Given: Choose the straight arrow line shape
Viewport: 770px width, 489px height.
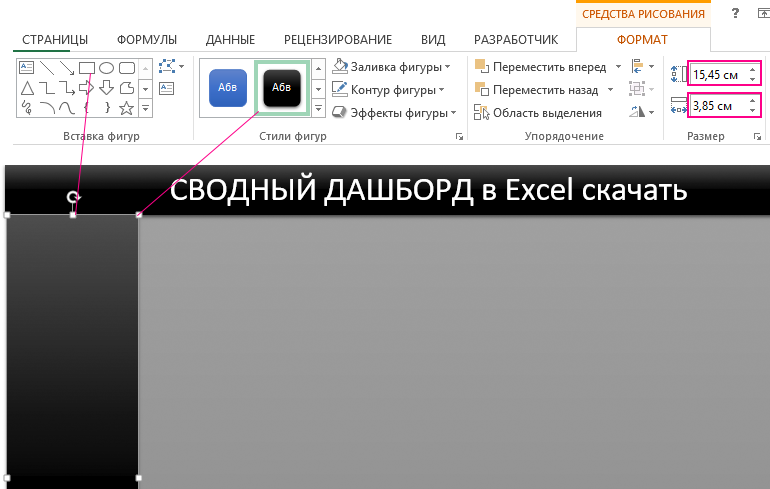Looking at the screenshot, I should (x=67, y=67).
